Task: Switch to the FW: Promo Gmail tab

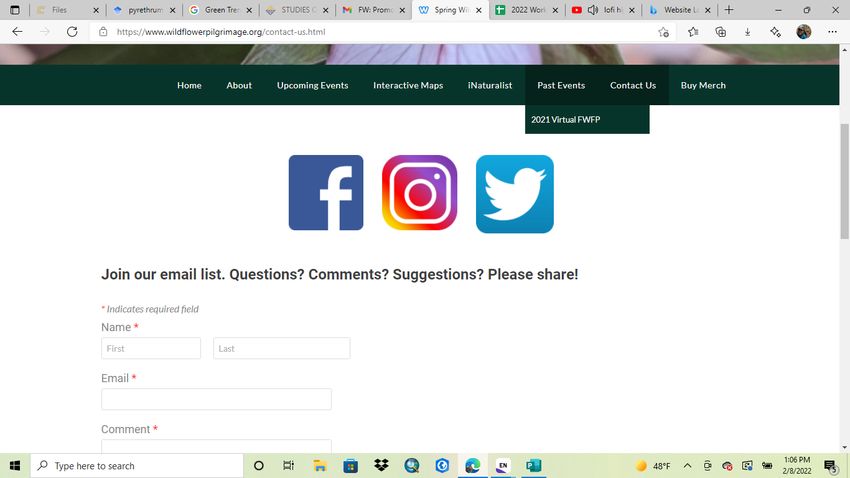Action: point(372,10)
